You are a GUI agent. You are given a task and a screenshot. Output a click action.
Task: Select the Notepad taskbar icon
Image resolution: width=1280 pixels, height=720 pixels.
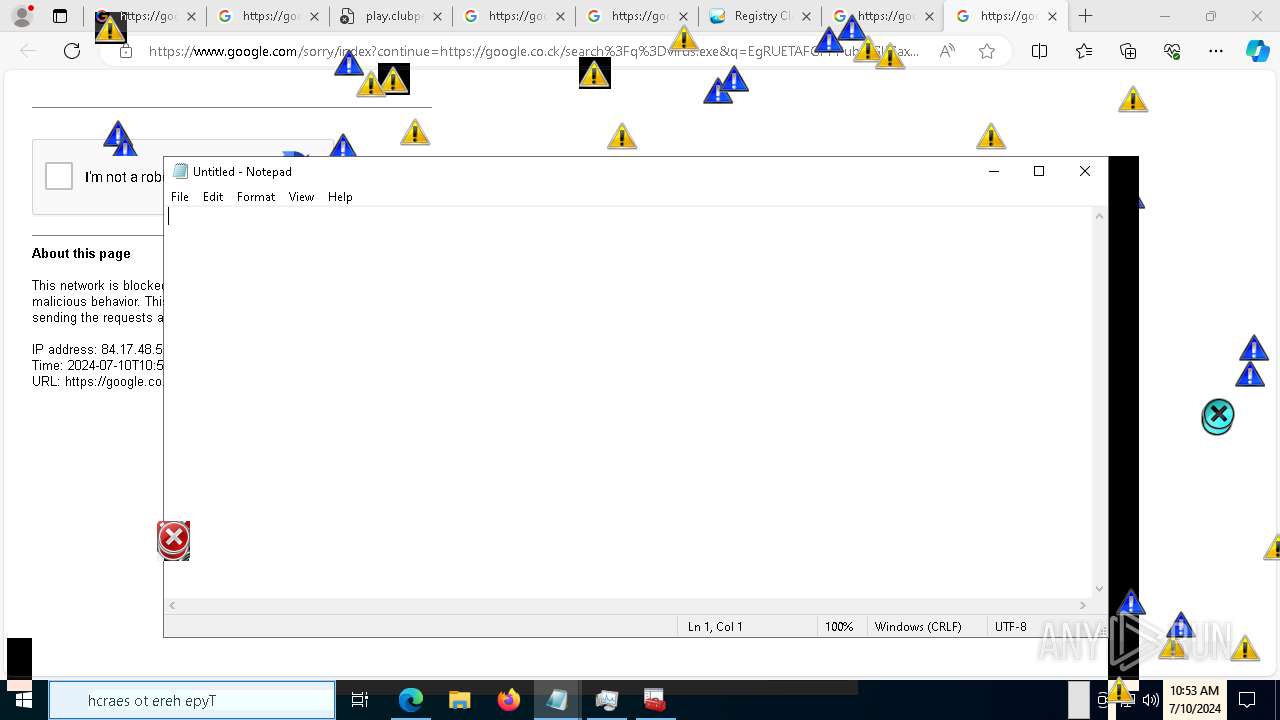557,700
